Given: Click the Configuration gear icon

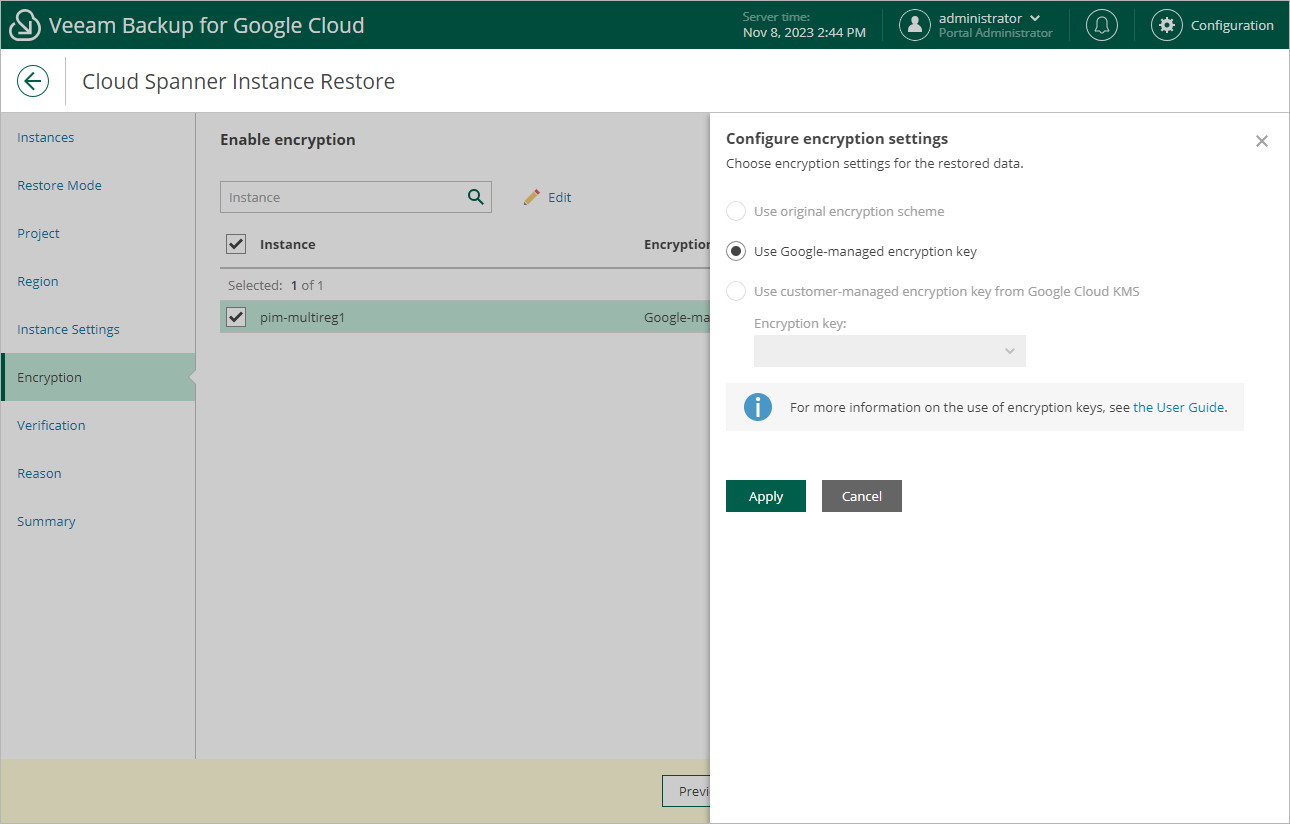Looking at the screenshot, I should tap(1166, 25).
